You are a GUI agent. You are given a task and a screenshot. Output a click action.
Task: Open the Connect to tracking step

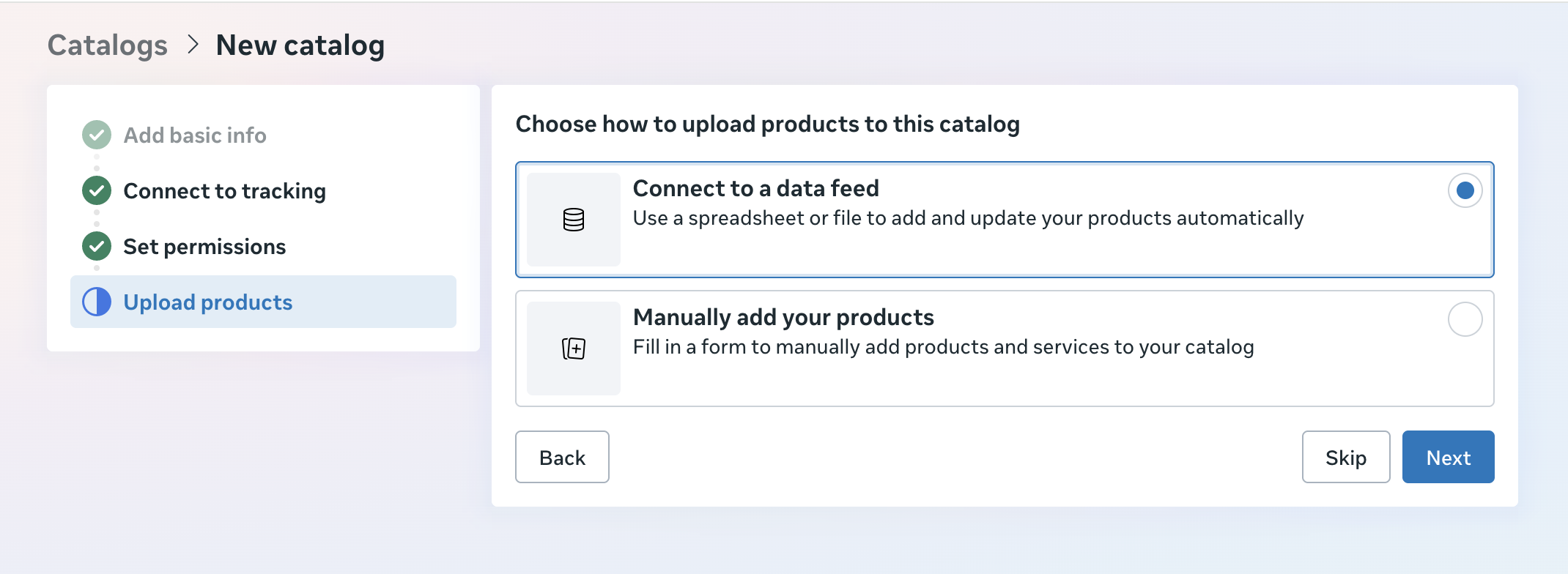click(224, 191)
